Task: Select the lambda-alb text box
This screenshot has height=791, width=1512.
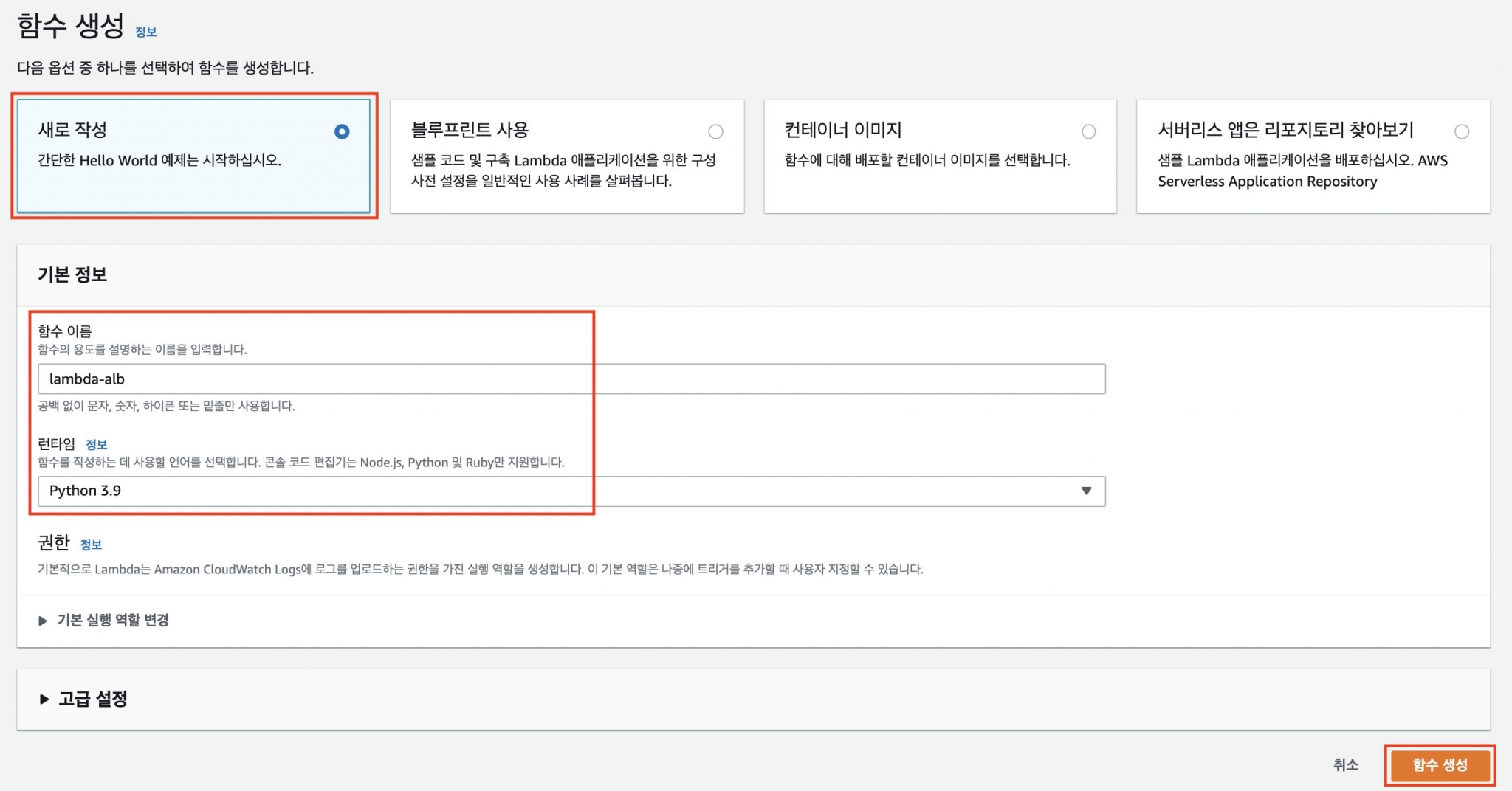Action: coord(572,379)
